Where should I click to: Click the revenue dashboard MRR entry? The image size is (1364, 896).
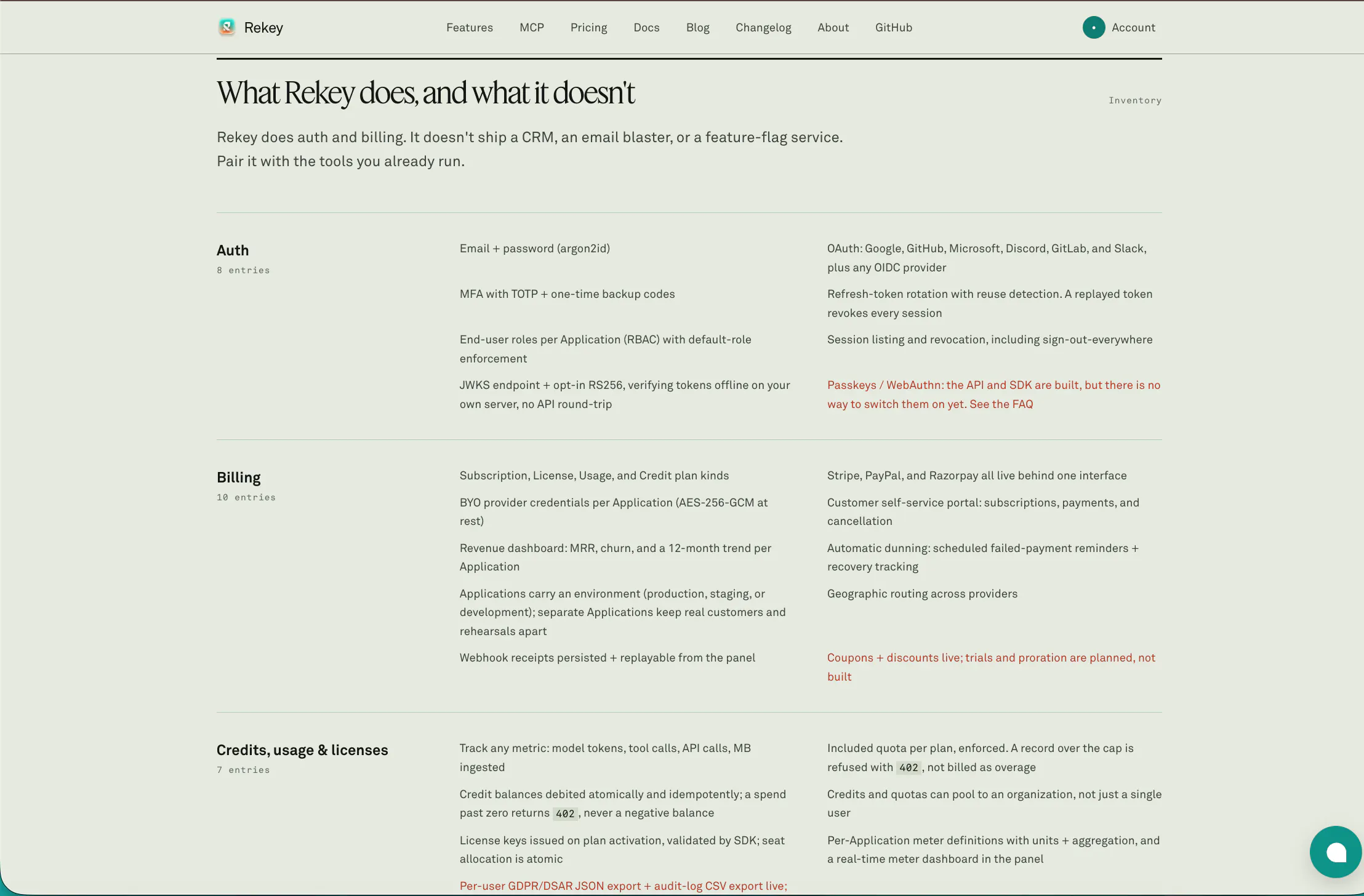(x=616, y=557)
